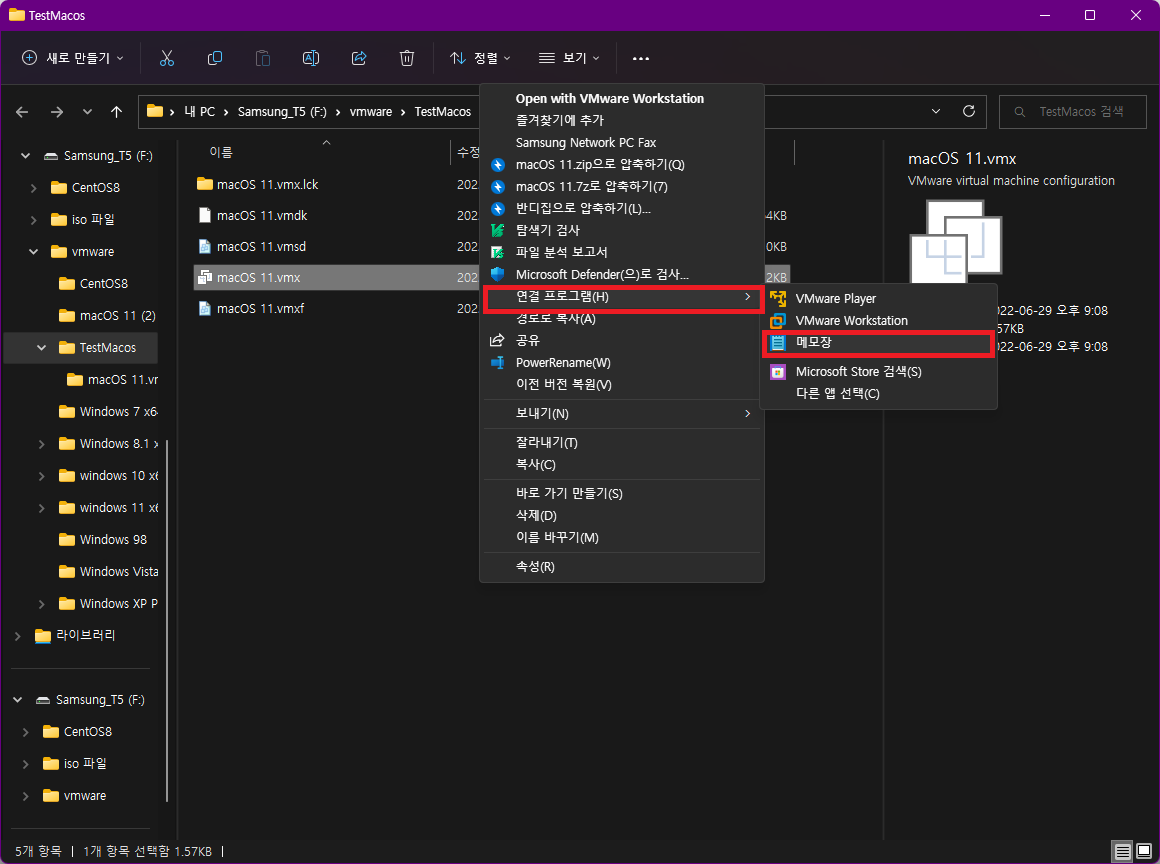Screen dimensions: 1160x864
Task: Expand the 라이브러리 tree node
Action: coord(18,635)
